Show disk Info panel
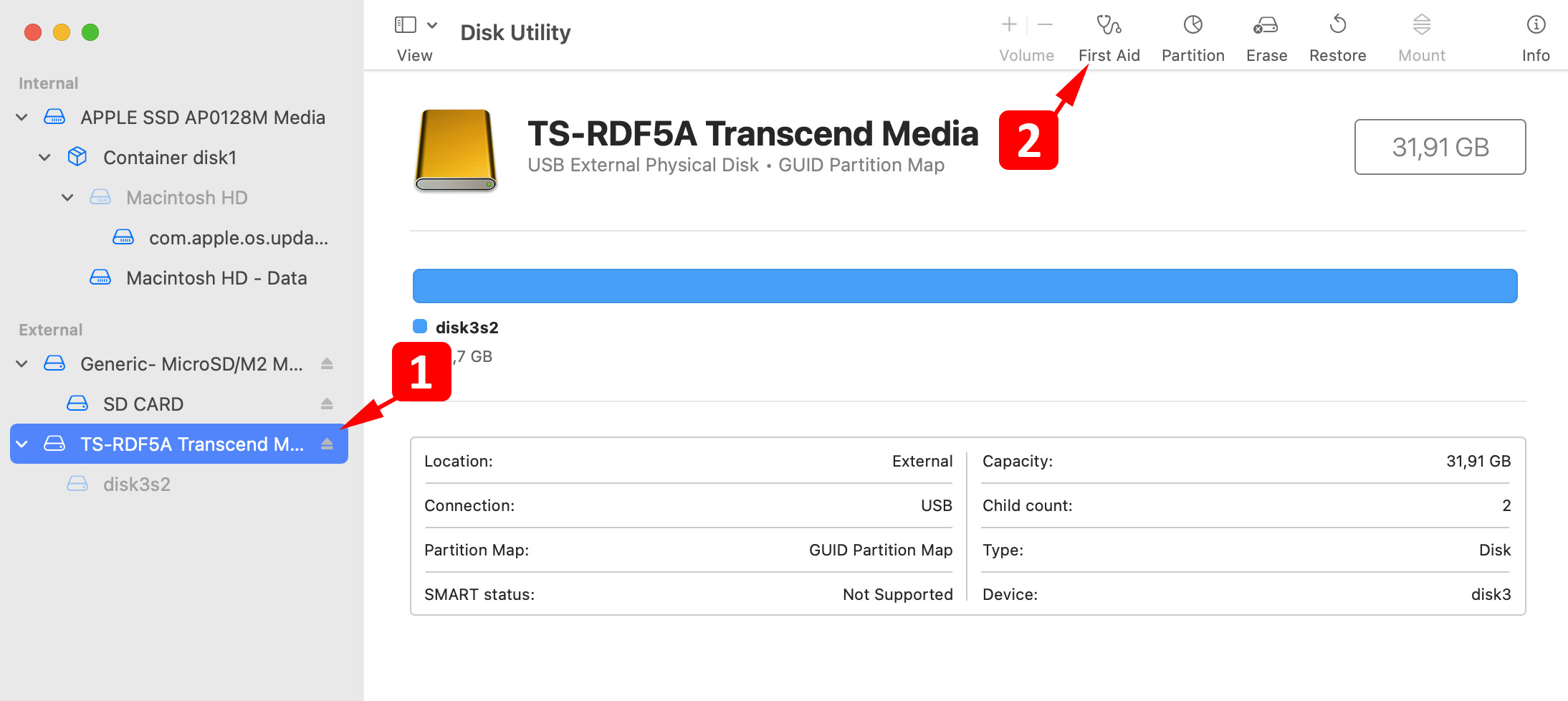This screenshot has height=701, width=1568. 1536,39
